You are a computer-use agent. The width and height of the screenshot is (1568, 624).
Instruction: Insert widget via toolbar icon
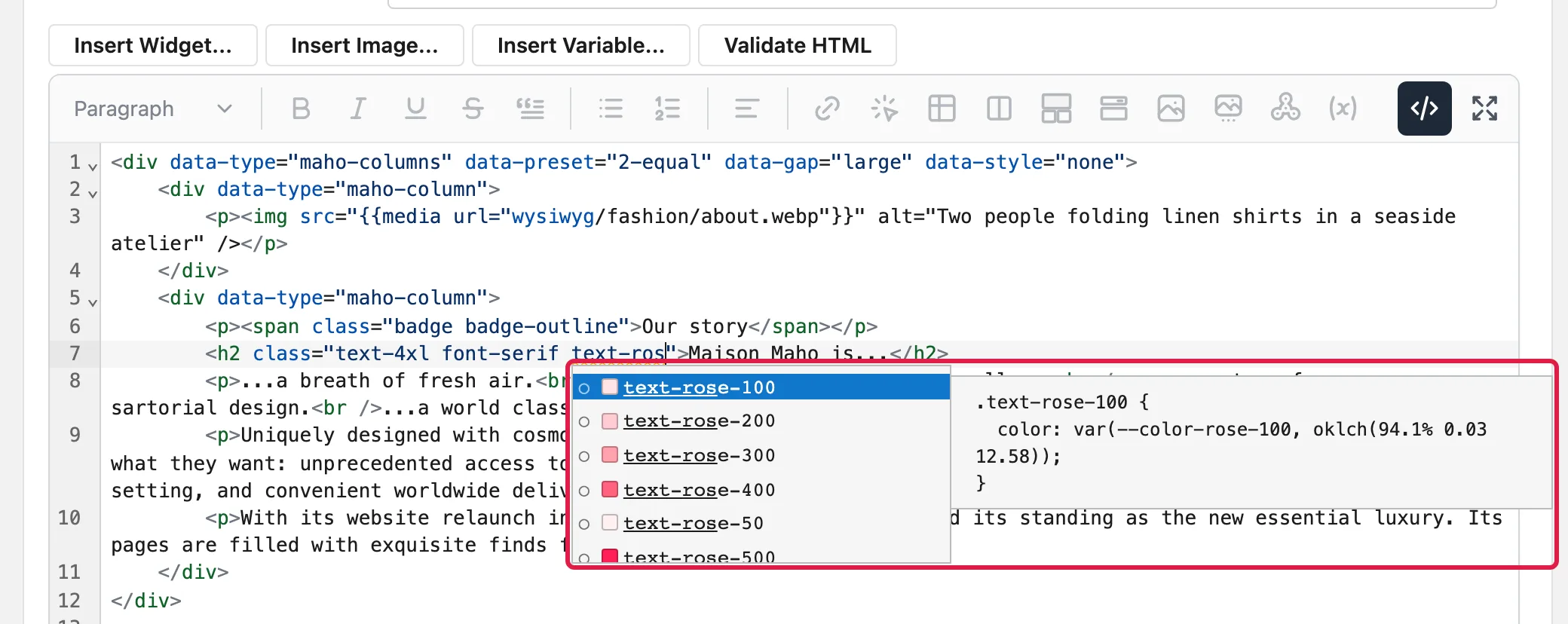pos(1285,109)
